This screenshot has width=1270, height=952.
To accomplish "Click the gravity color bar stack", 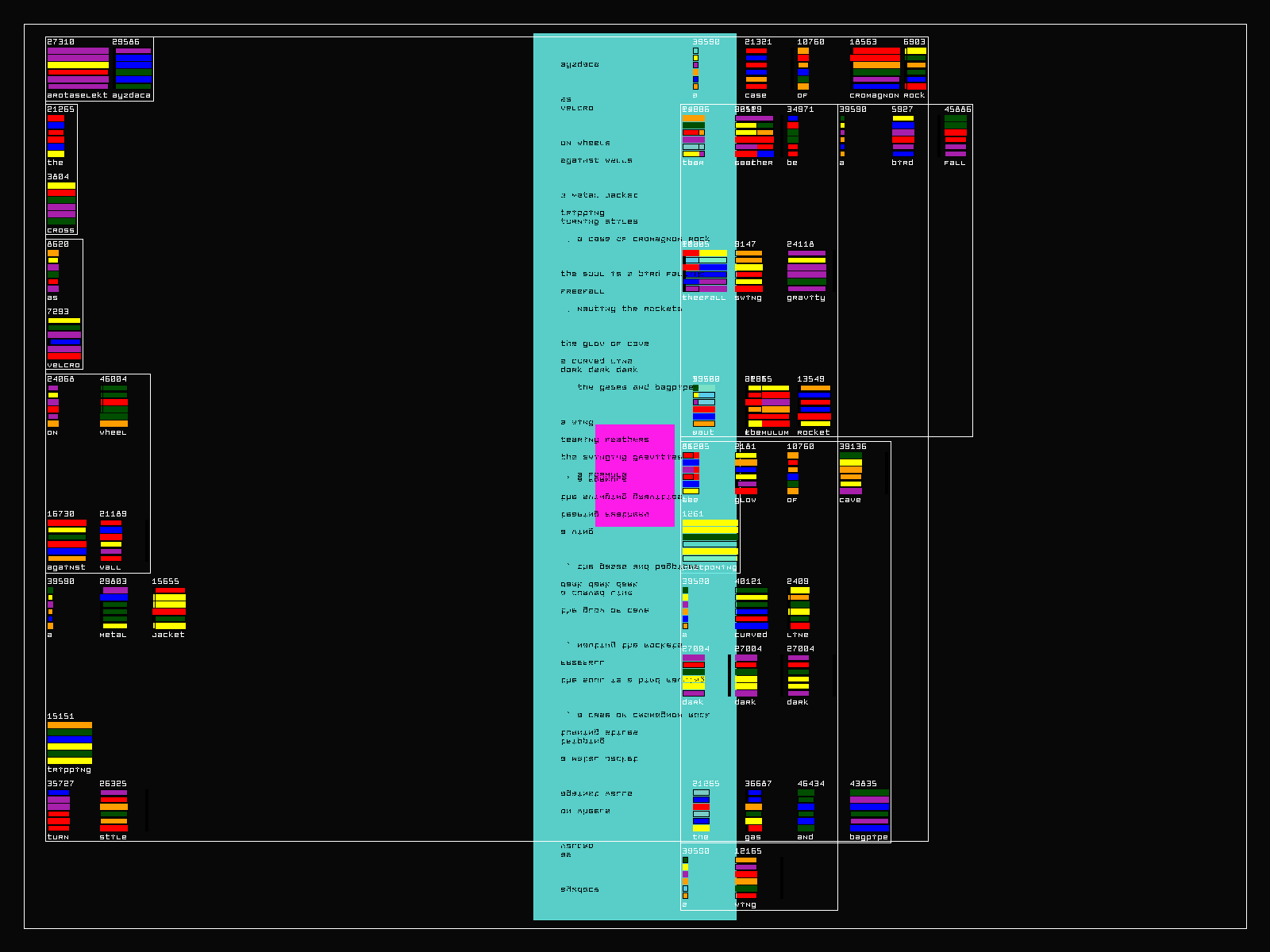I will tap(806, 271).
